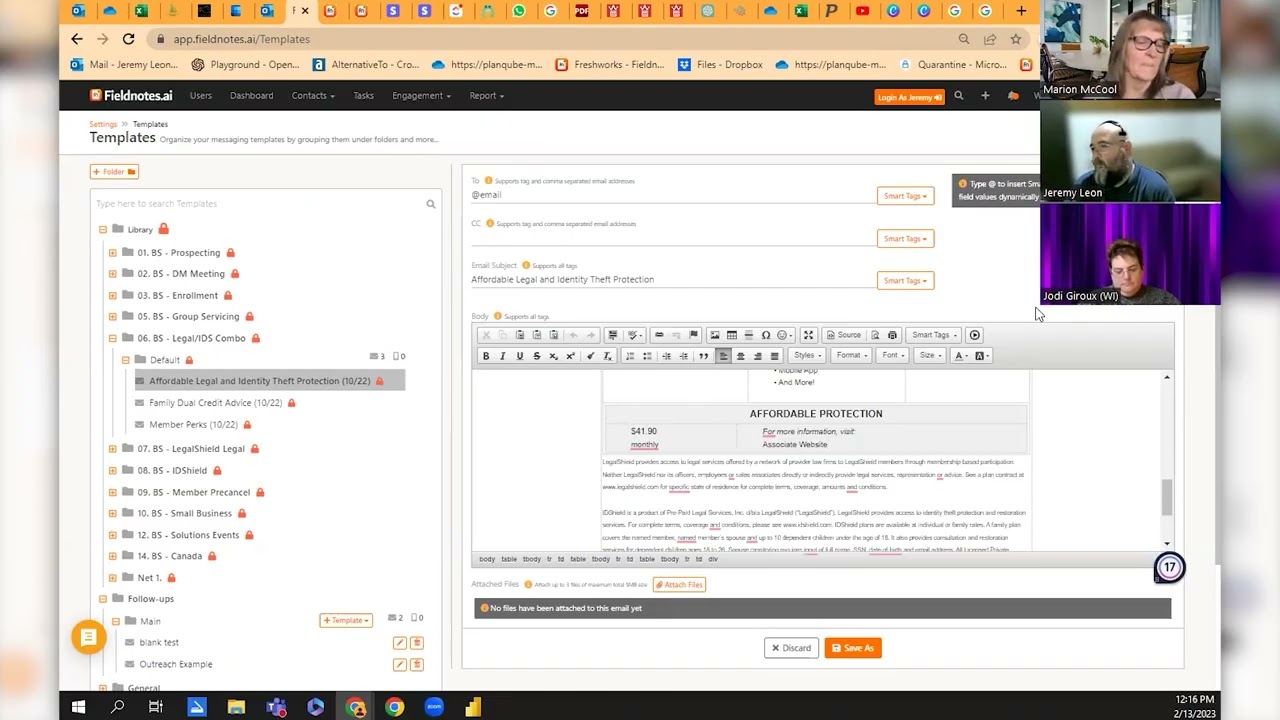Collapse the 06. BS - Legal/IDS Combo folder
Image resolution: width=1280 pixels, height=720 pixels.
coord(113,338)
